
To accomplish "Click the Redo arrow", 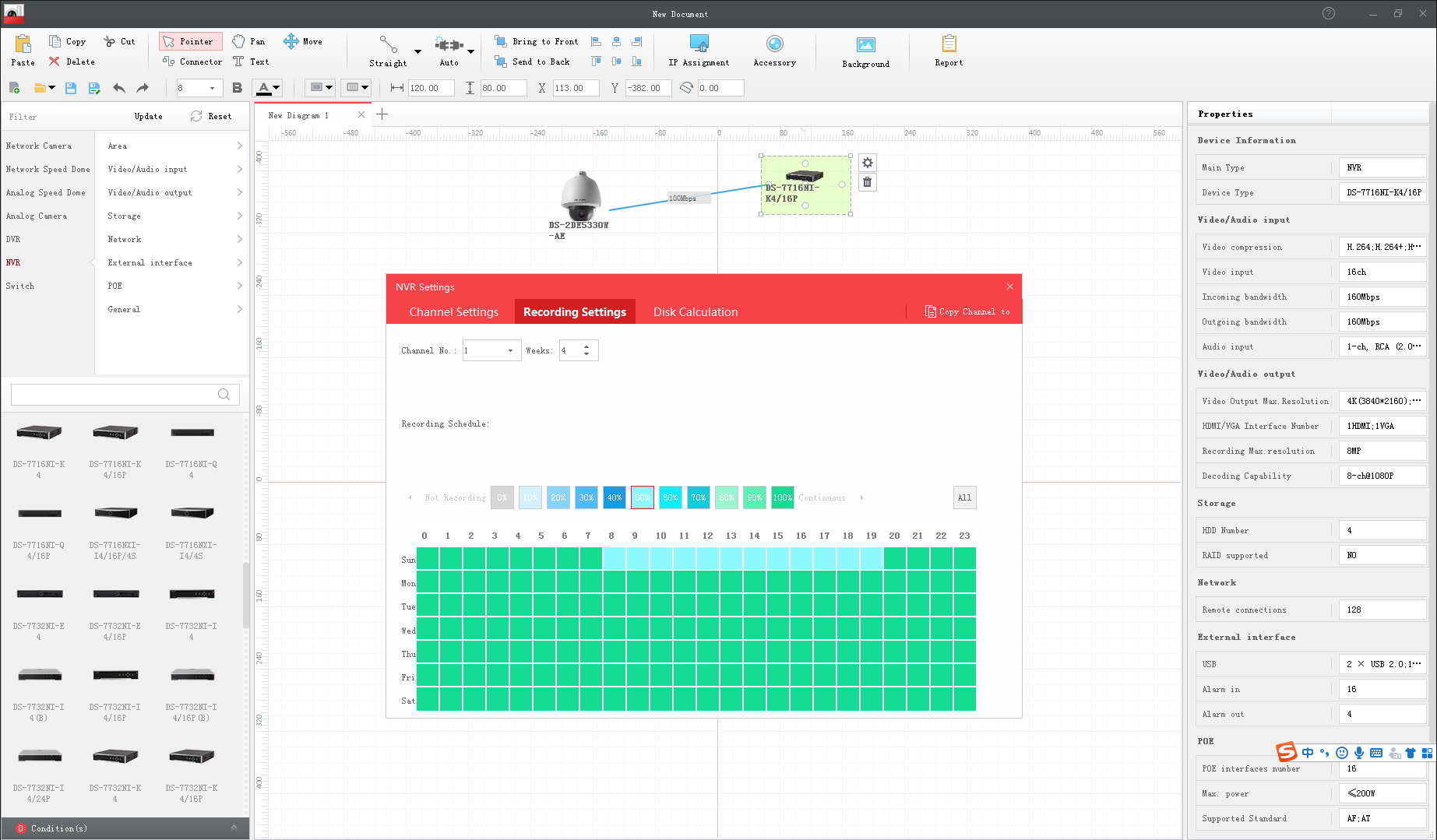I will (142, 88).
